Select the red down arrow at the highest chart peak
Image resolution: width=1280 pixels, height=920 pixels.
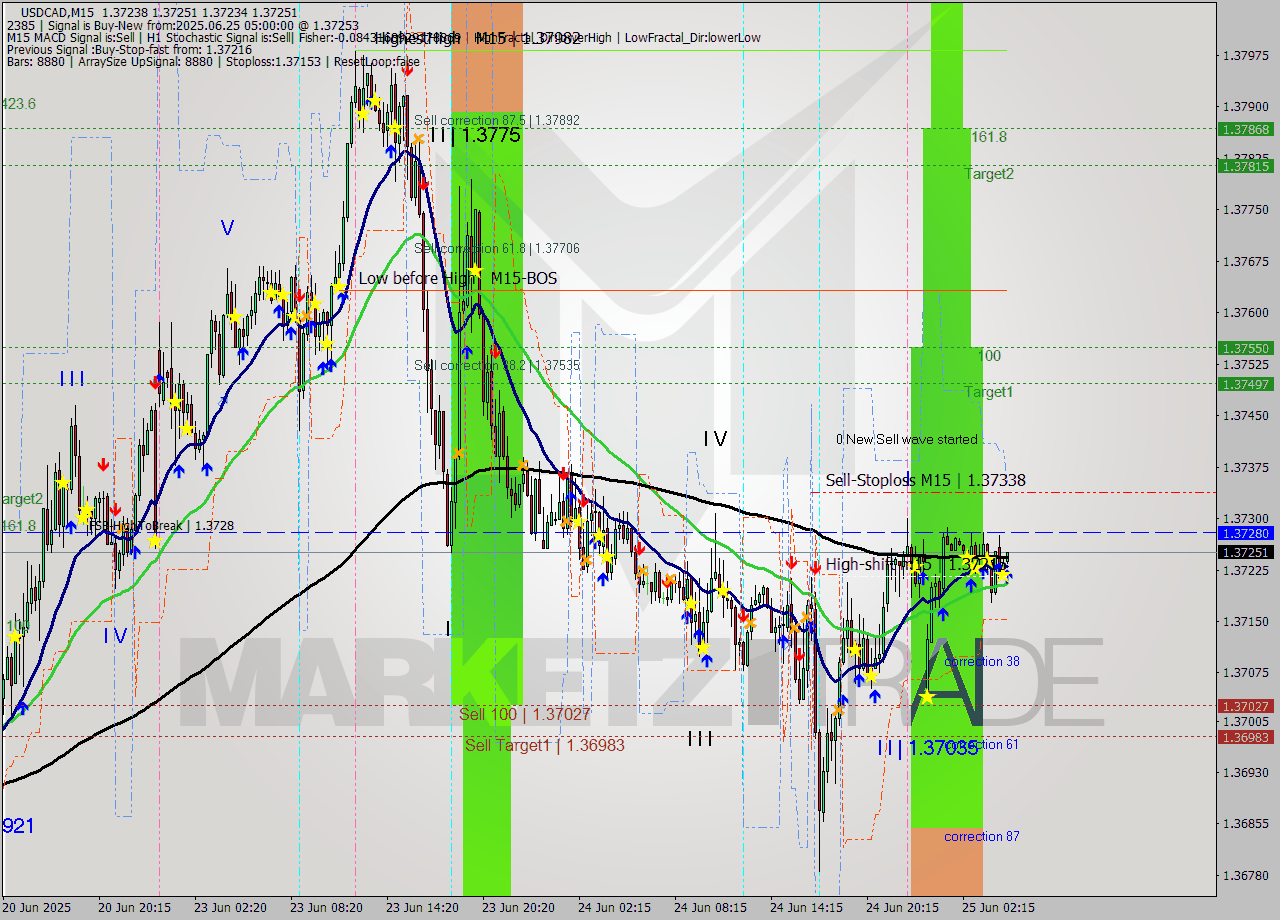pyautogui.click(x=408, y=68)
